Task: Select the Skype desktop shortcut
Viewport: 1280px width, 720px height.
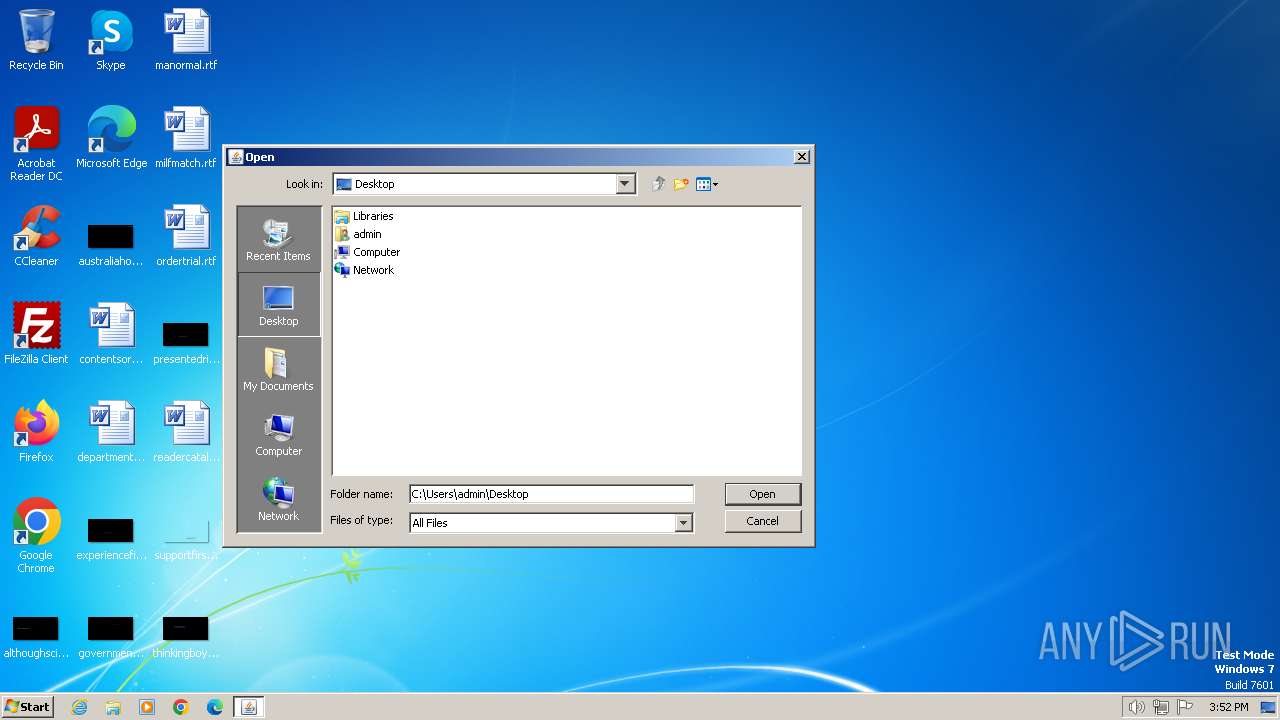Action: (111, 40)
